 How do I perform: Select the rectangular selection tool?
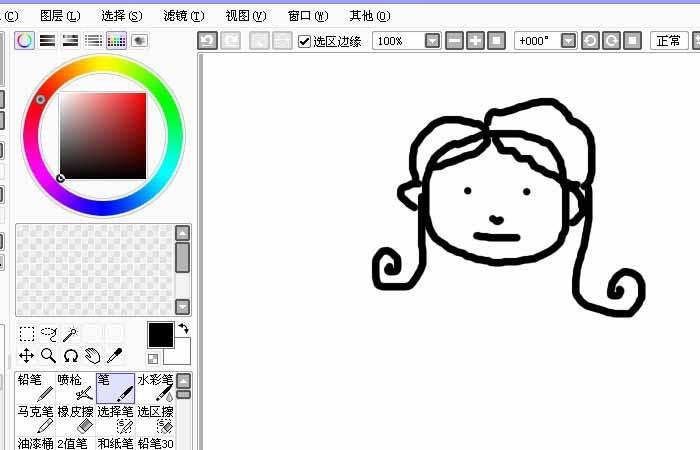(27, 333)
